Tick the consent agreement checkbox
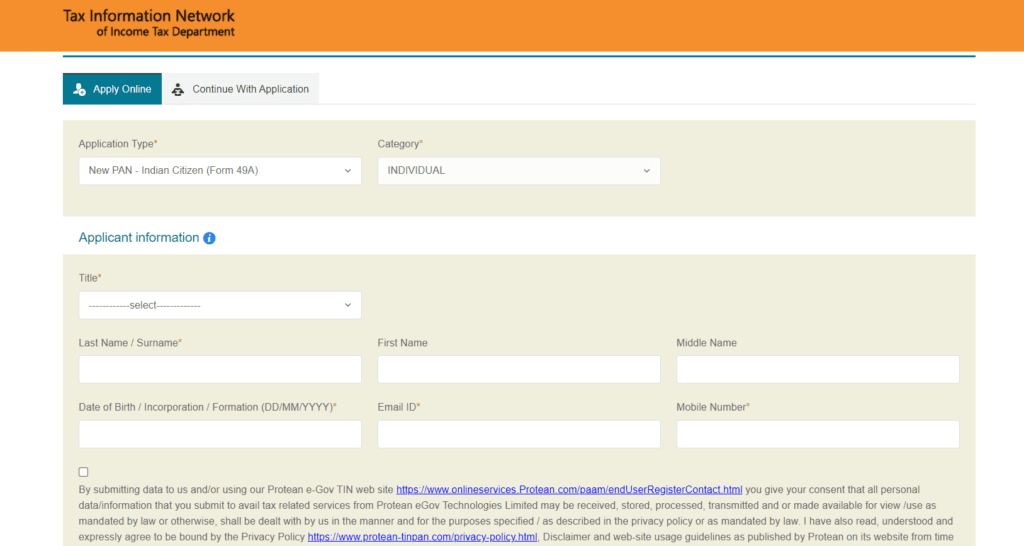This screenshot has width=1024, height=546. 84,472
